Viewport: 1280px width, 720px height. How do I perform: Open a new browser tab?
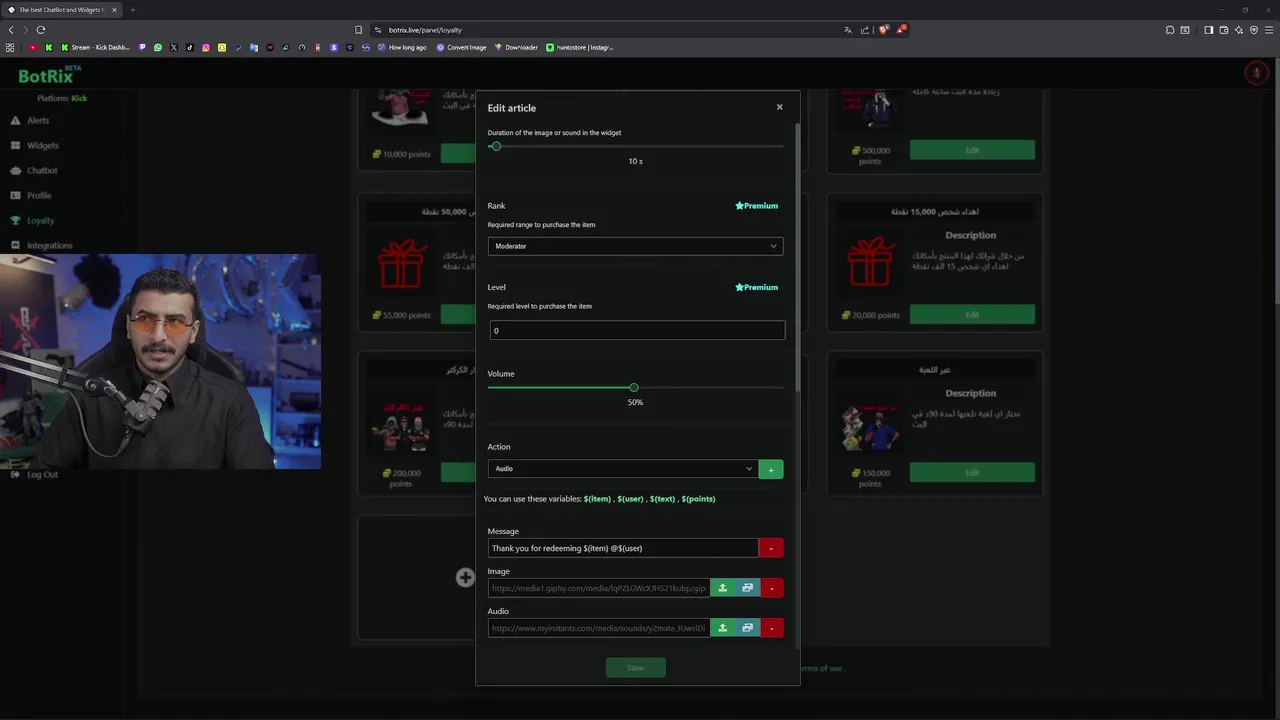click(132, 10)
